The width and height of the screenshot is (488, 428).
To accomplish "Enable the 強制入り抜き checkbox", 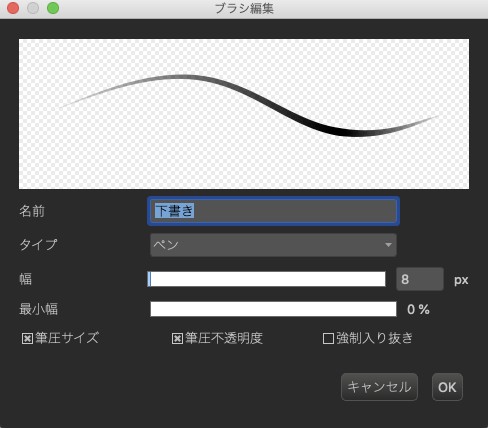I will 328,338.
